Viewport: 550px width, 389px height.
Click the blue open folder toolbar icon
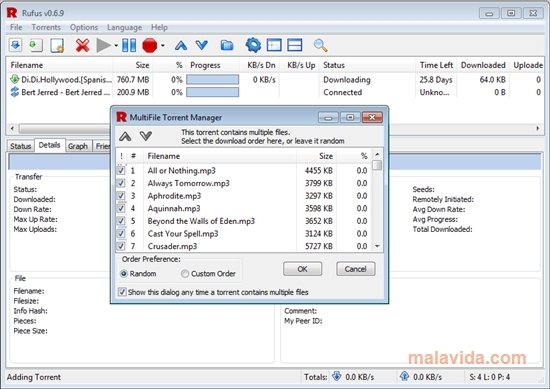[x=227, y=46]
